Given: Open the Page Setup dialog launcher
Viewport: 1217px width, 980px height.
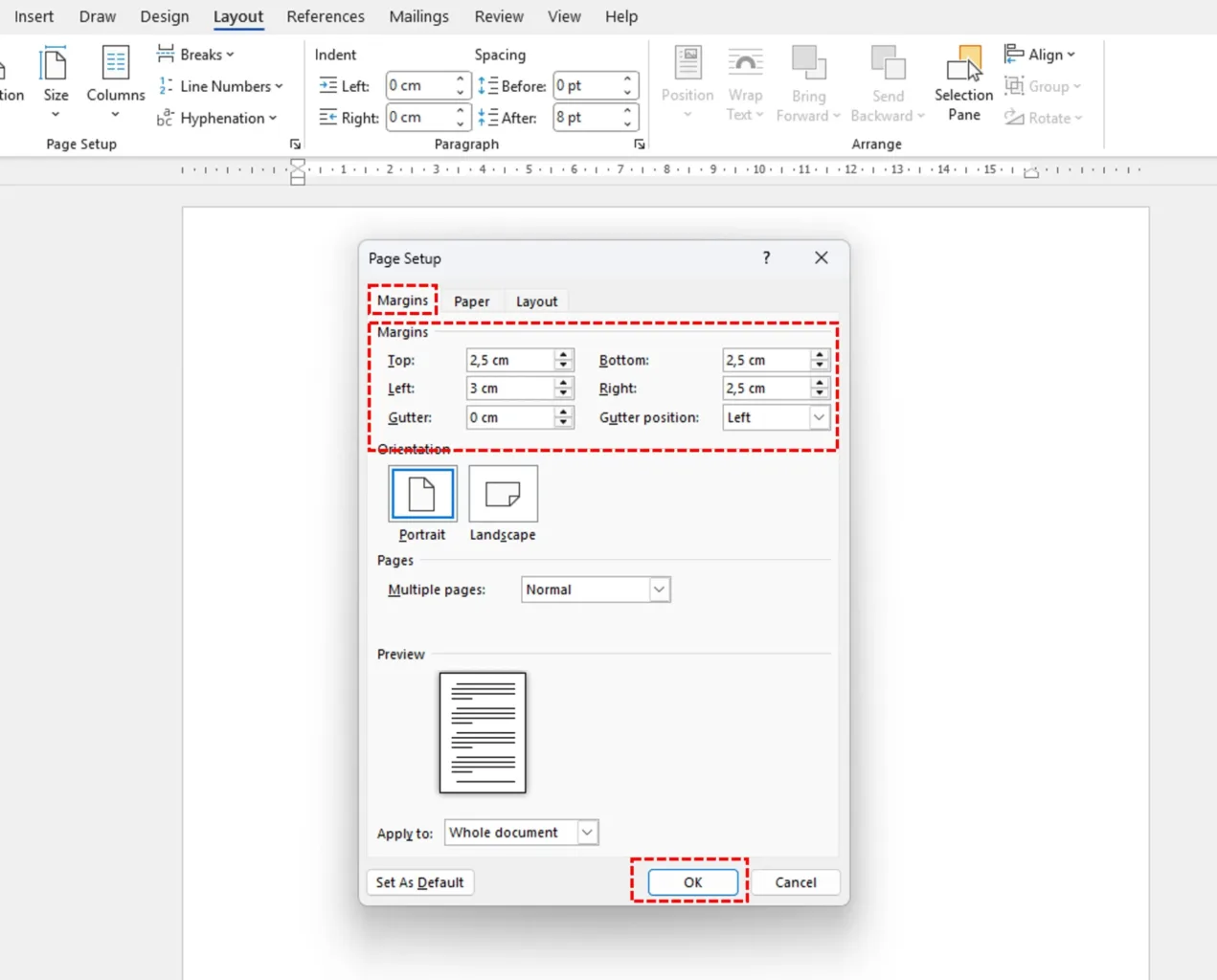Looking at the screenshot, I should [295, 145].
